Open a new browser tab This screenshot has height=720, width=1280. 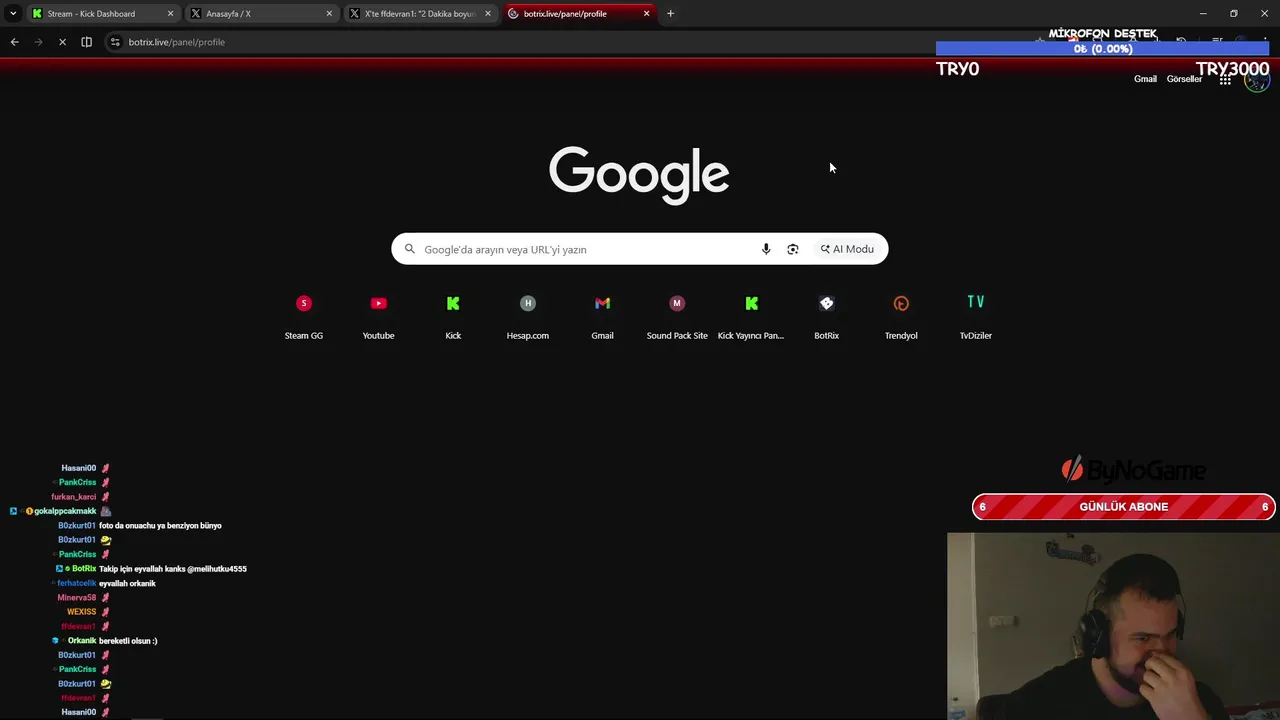tap(670, 14)
